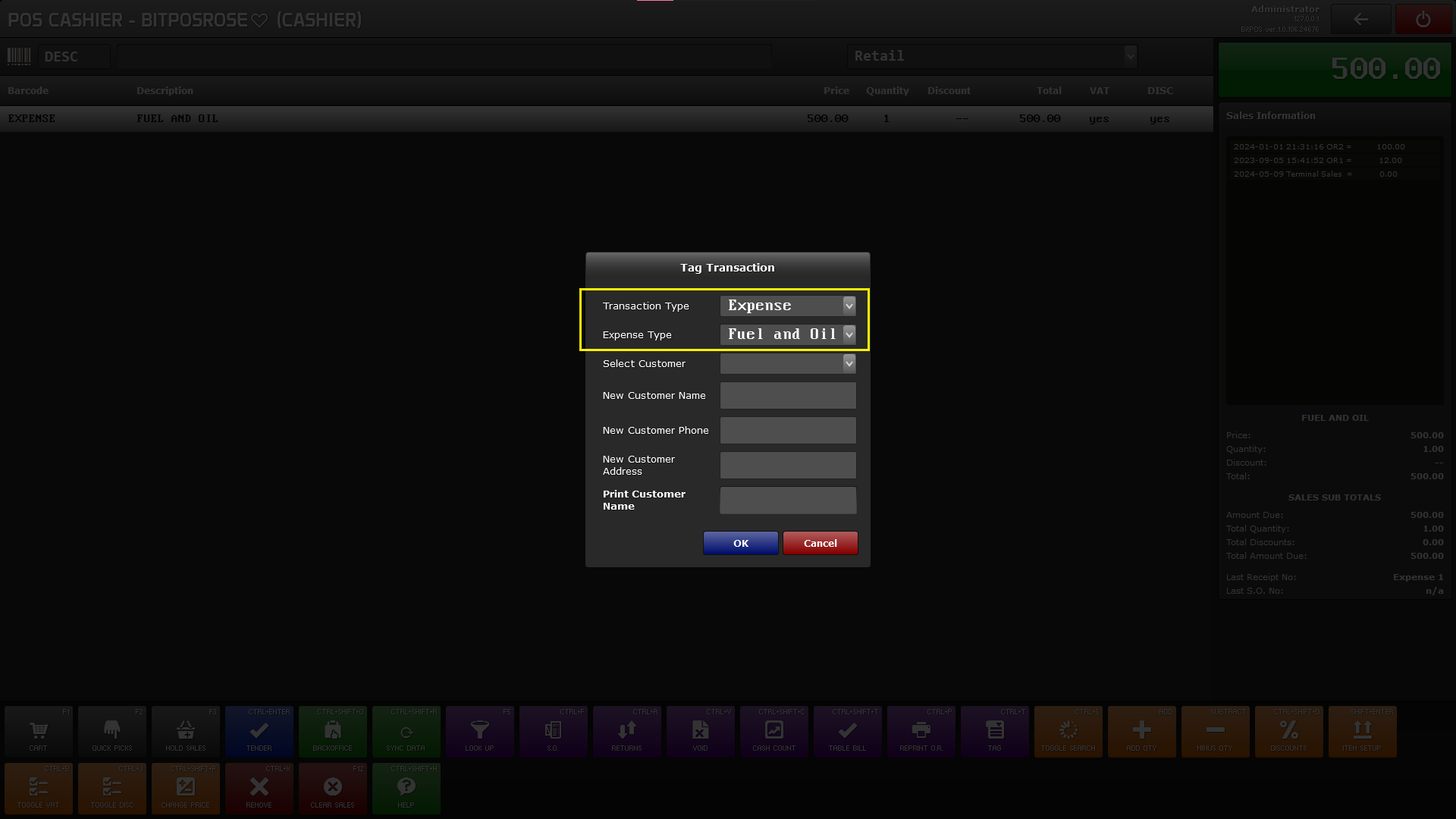Click the Cash Count icon
The image size is (1456, 819).
click(x=773, y=732)
